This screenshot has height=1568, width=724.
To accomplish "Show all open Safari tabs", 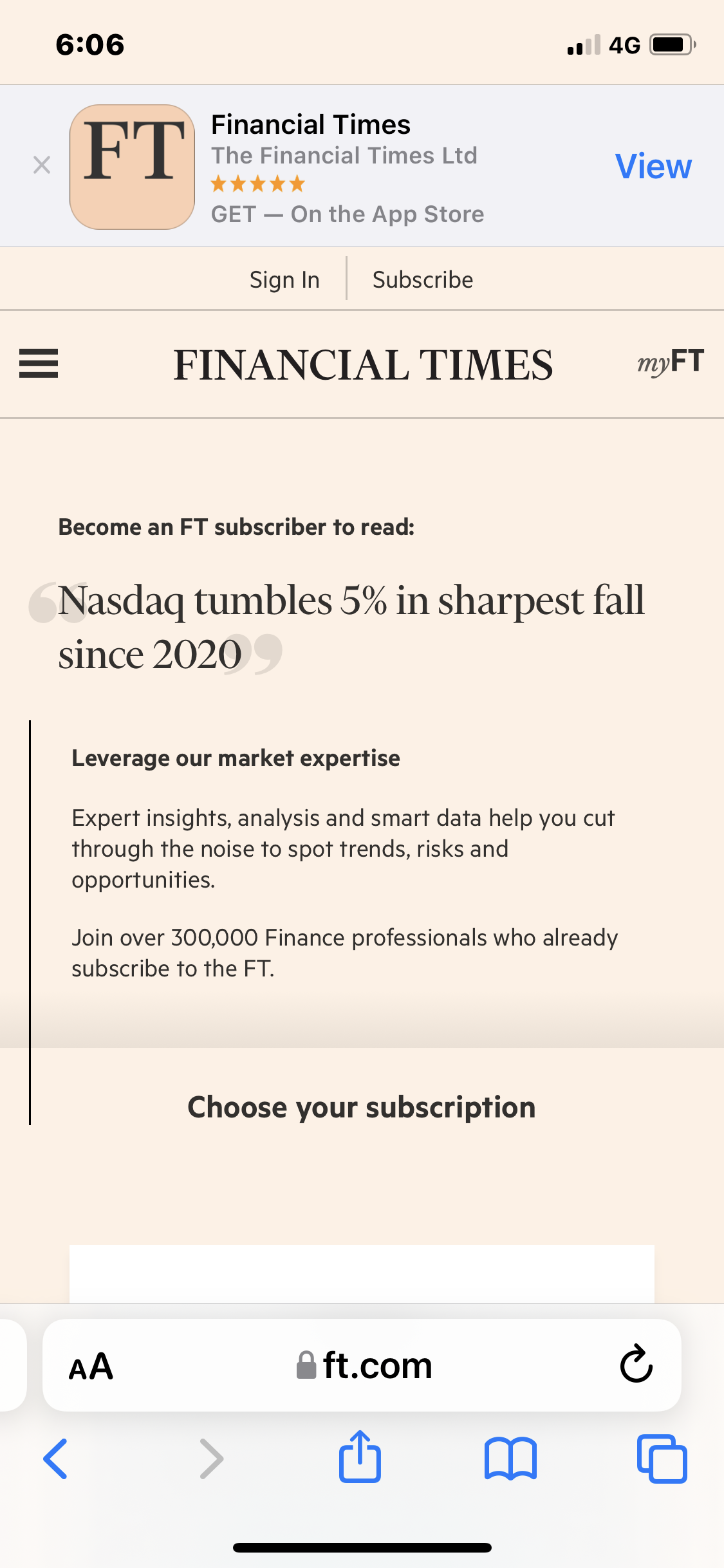I will point(662,1459).
